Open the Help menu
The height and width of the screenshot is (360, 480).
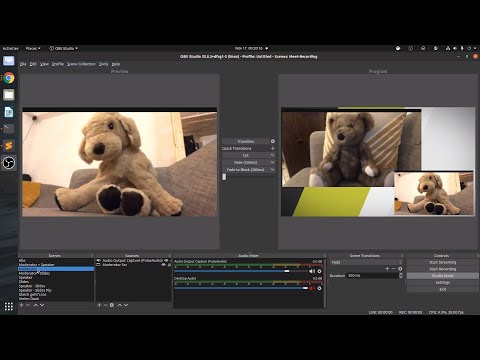point(116,64)
